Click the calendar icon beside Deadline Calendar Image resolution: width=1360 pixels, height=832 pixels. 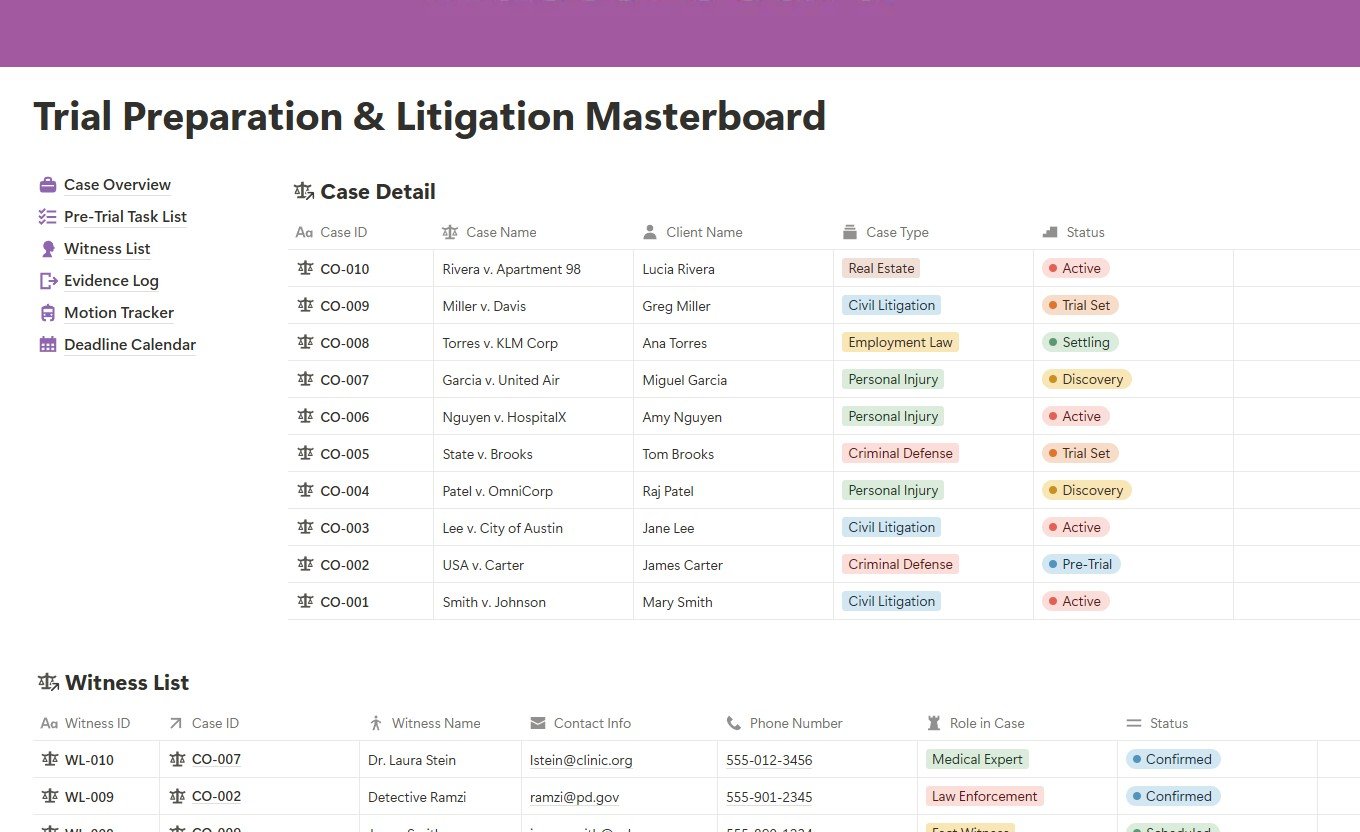[48, 345]
